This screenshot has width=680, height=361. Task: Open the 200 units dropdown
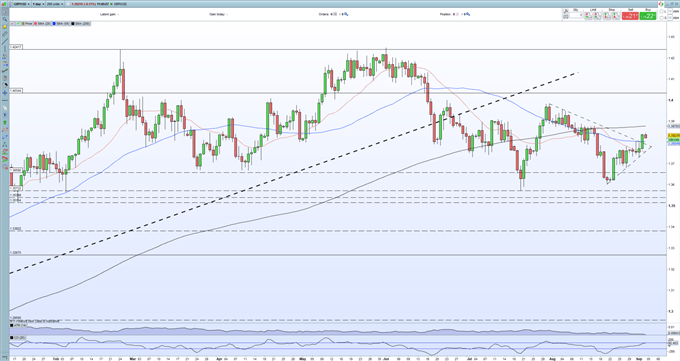coord(55,4)
